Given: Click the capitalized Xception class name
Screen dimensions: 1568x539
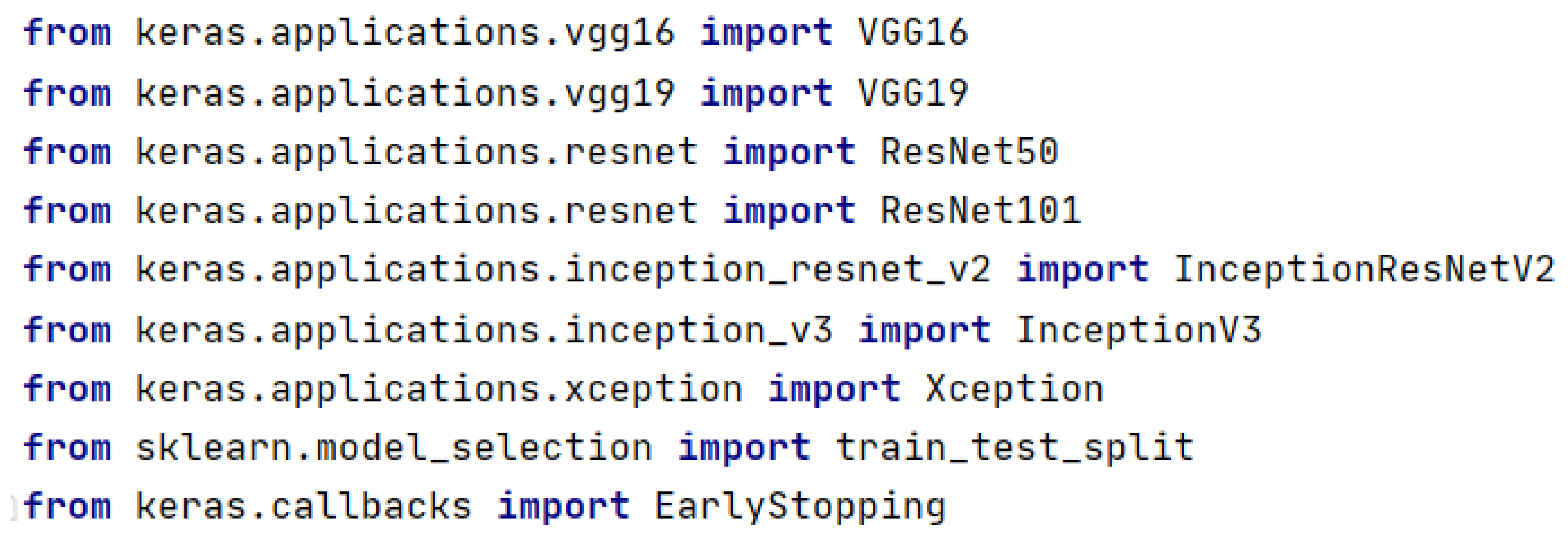Looking at the screenshot, I should [1014, 389].
